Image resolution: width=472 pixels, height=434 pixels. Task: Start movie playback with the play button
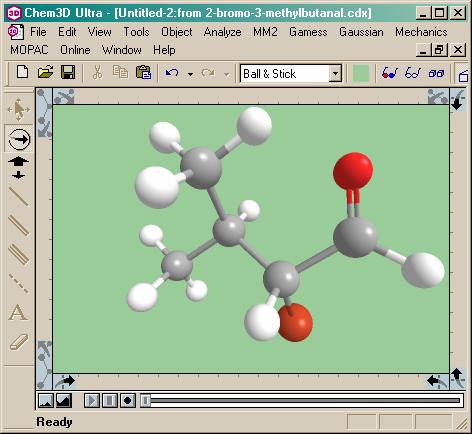92,400
